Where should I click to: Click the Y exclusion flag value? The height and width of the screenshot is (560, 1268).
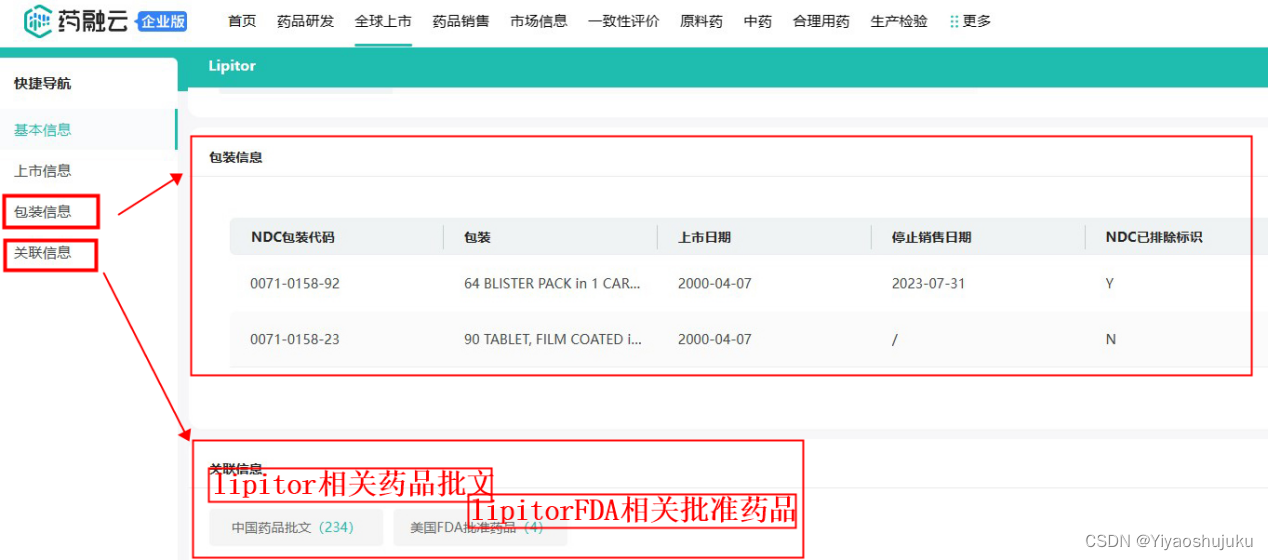click(x=1110, y=284)
